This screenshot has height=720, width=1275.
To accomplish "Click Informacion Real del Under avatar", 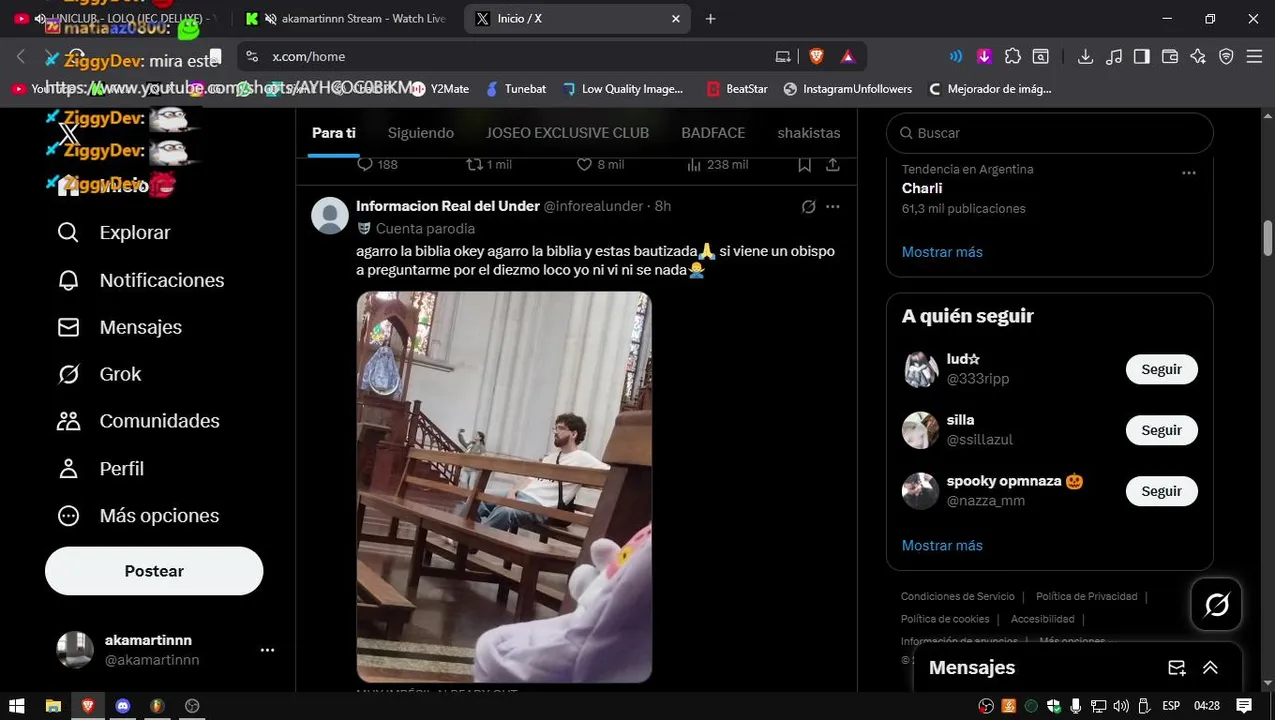I will coord(330,216).
